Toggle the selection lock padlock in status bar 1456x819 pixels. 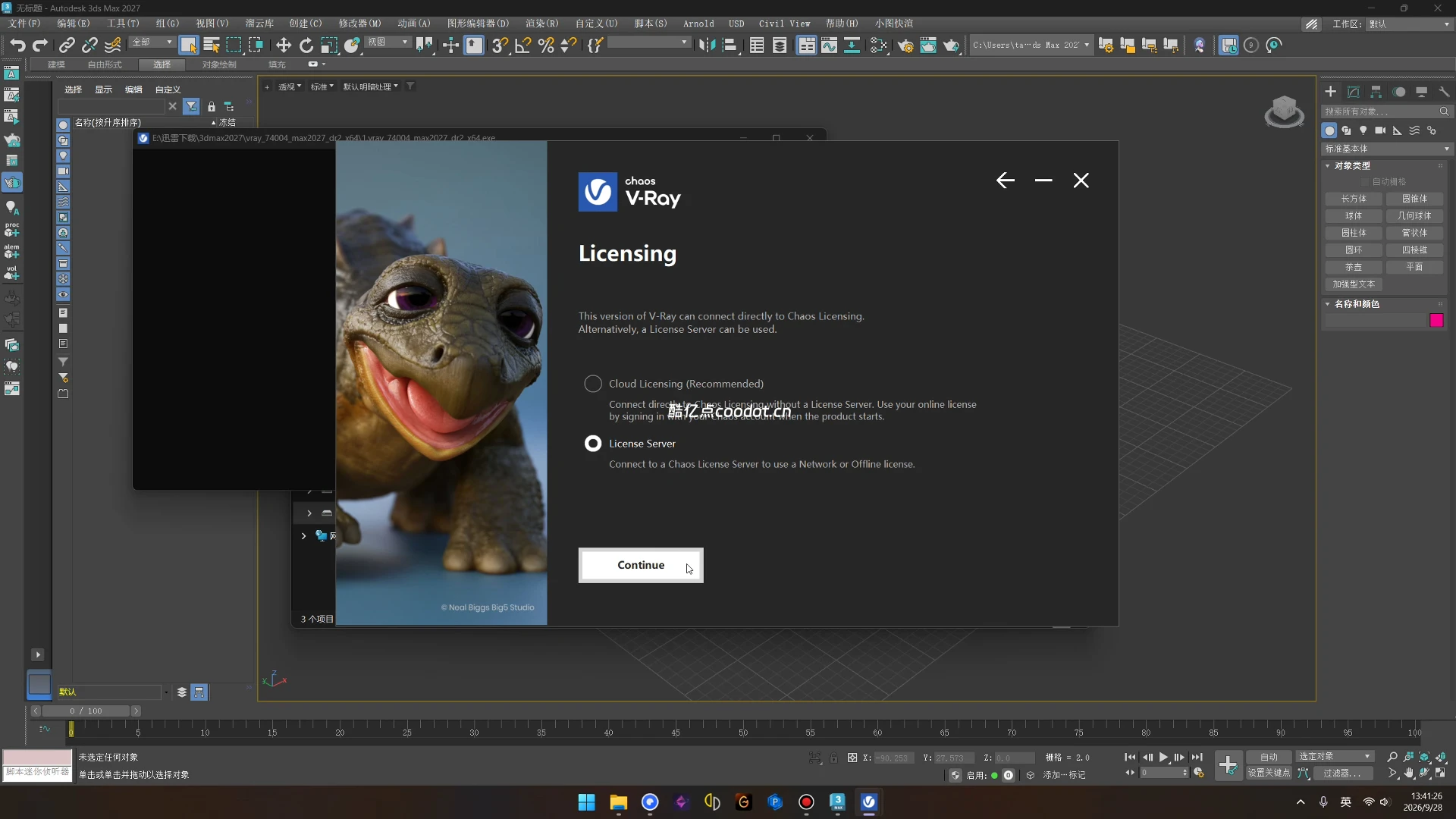(833, 758)
